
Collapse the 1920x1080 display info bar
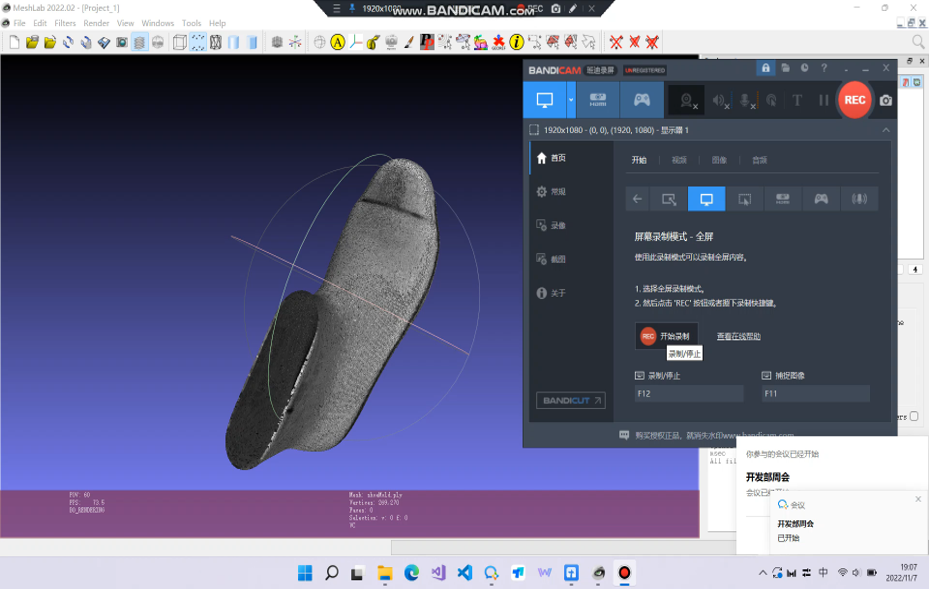pyautogui.click(x=886, y=130)
